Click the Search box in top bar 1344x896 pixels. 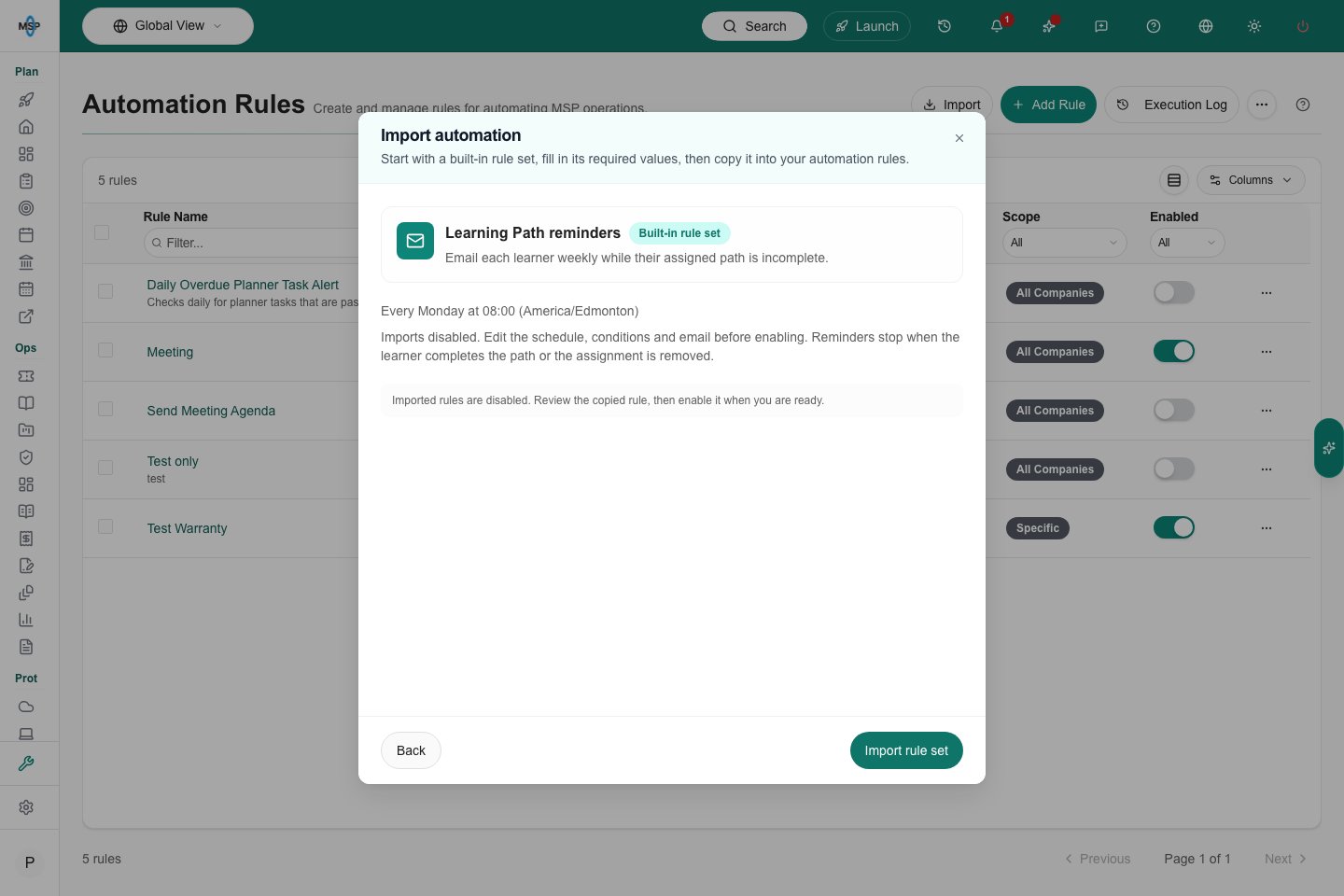coord(754,26)
